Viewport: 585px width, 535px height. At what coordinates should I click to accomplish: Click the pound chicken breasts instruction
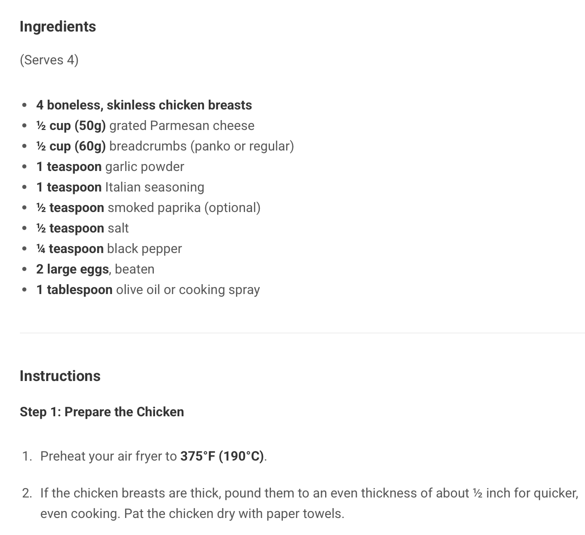point(309,503)
